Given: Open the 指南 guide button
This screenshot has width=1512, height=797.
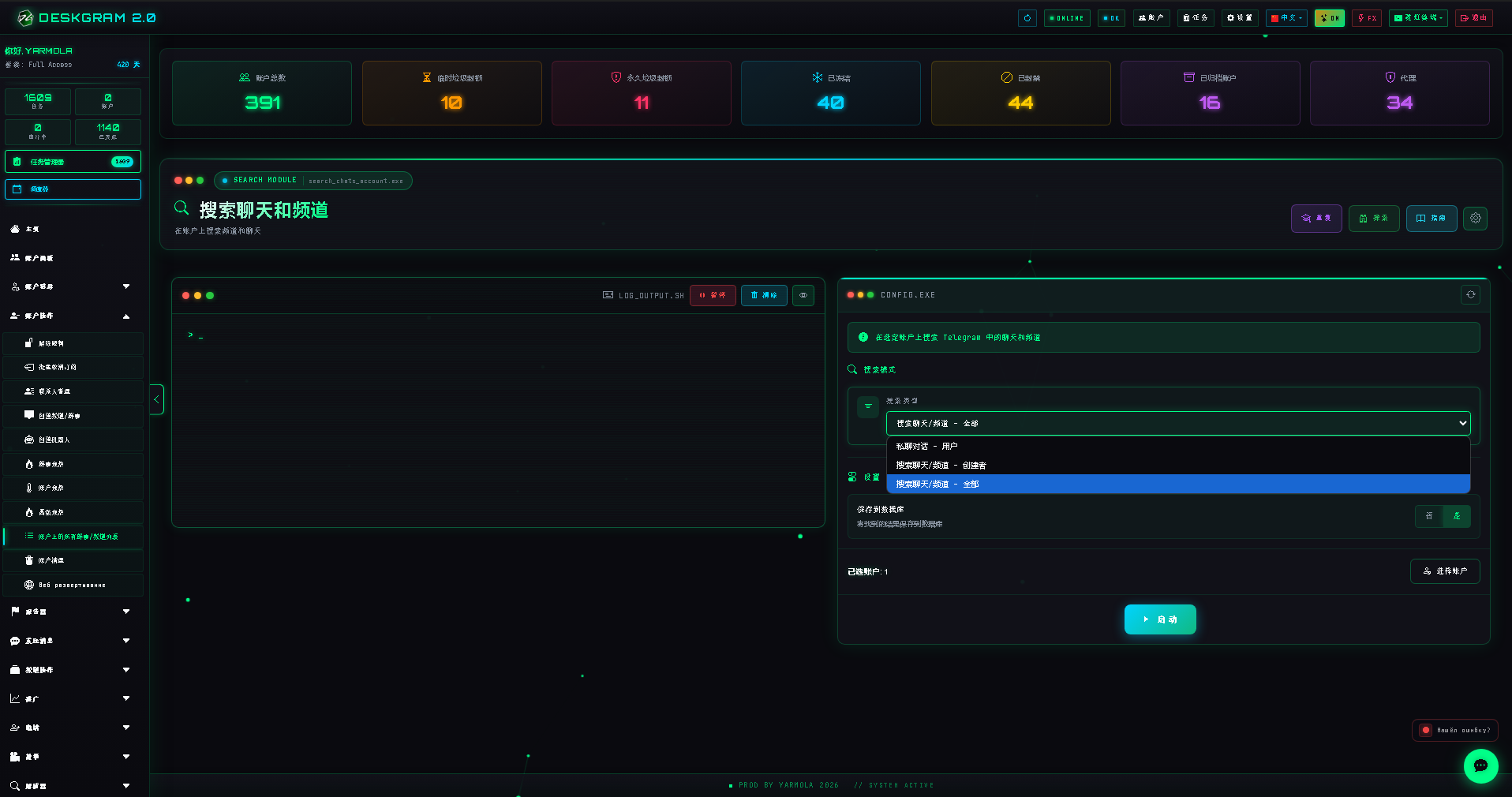Looking at the screenshot, I should point(1432,219).
